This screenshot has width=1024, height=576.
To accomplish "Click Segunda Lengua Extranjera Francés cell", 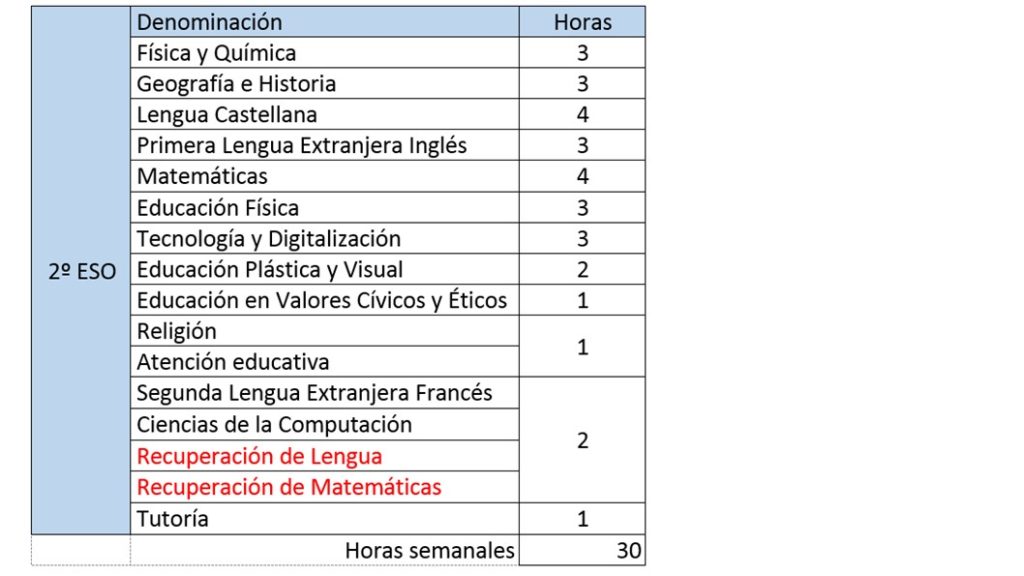I will (x=315, y=393).
